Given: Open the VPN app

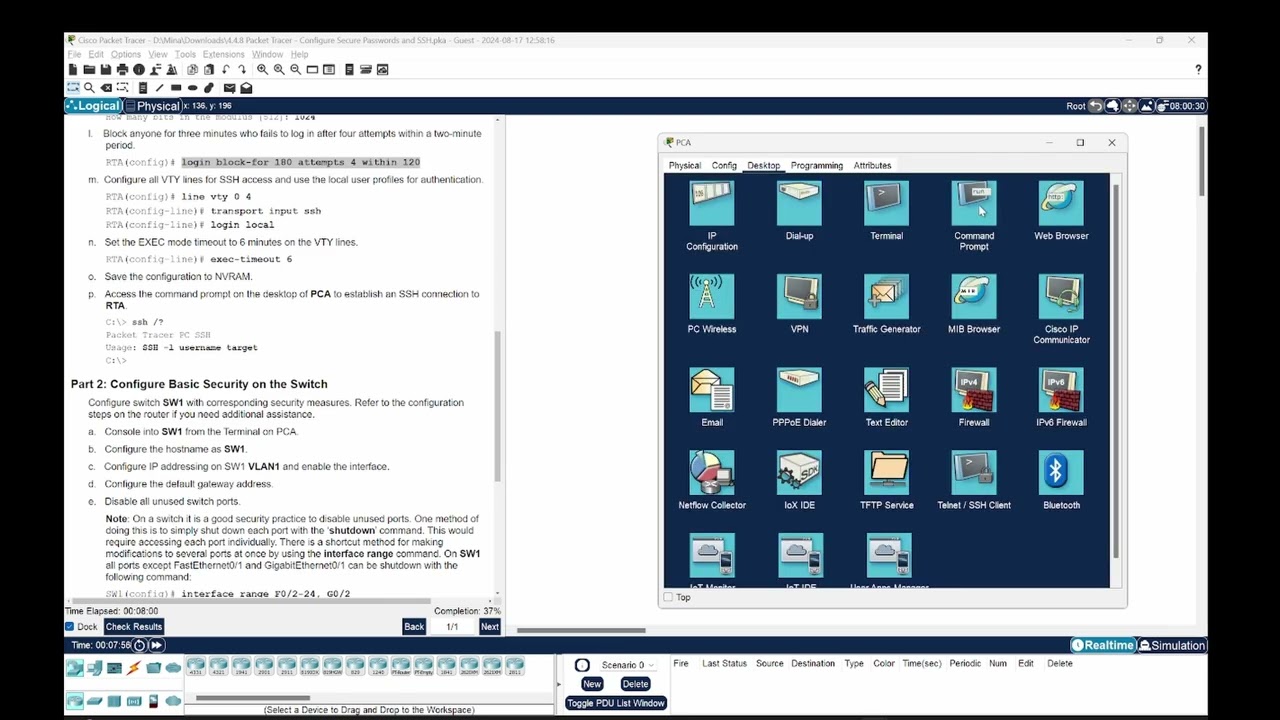Looking at the screenshot, I should [799, 297].
